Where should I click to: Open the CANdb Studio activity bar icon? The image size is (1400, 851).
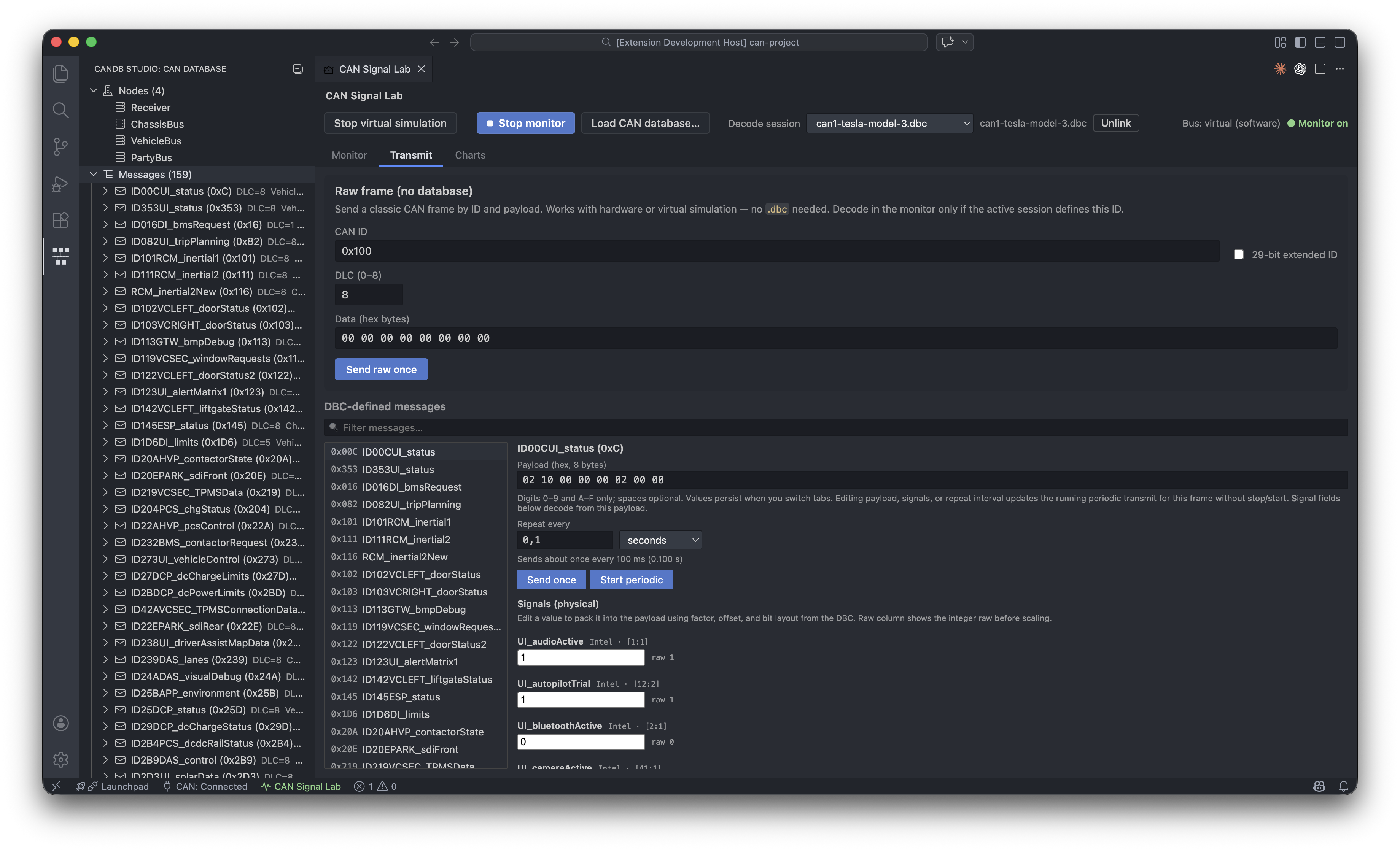pos(61,256)
